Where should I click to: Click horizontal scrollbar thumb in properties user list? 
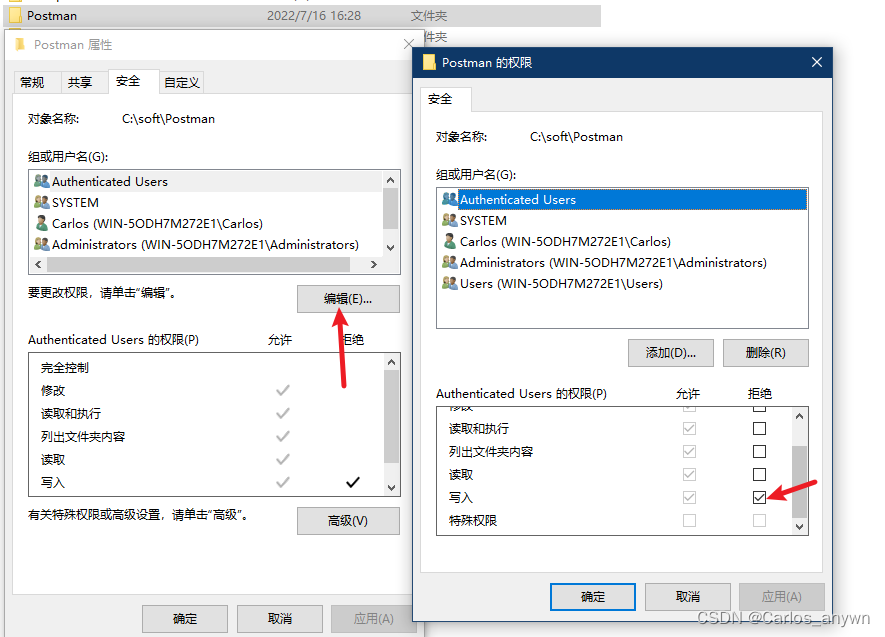tap(199, 264)
